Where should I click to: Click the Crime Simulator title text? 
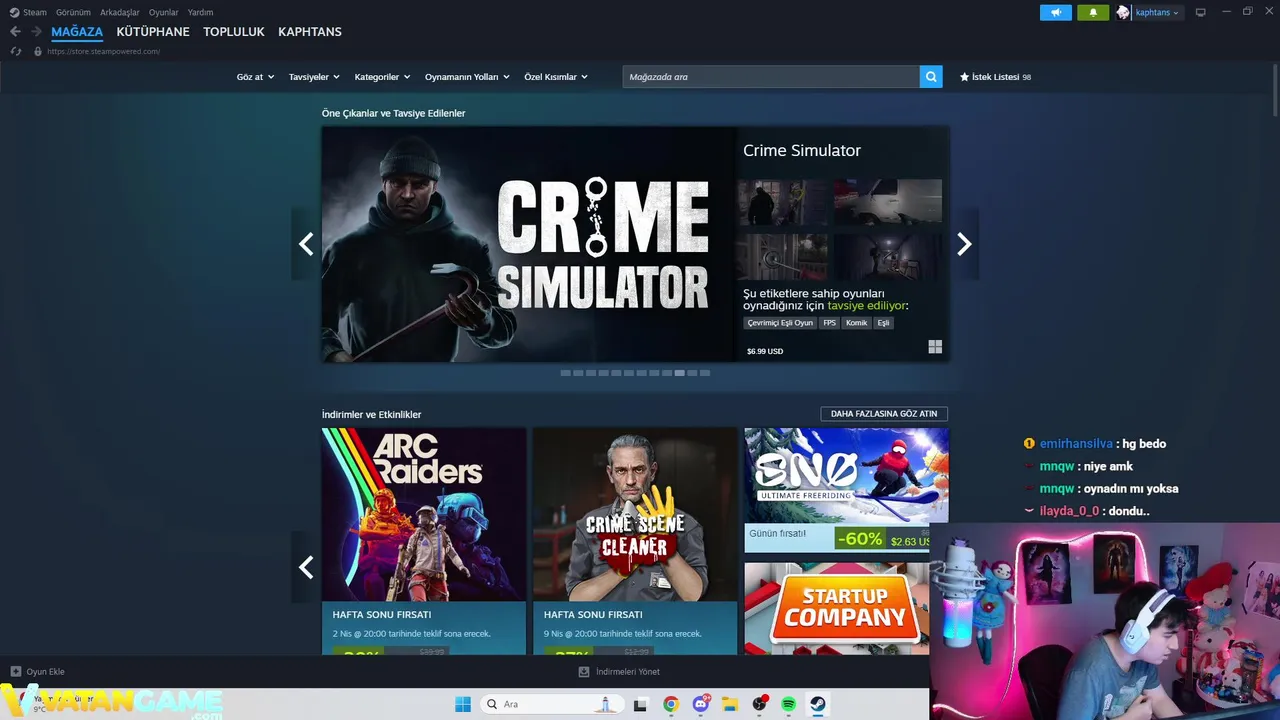pos(802,150)
